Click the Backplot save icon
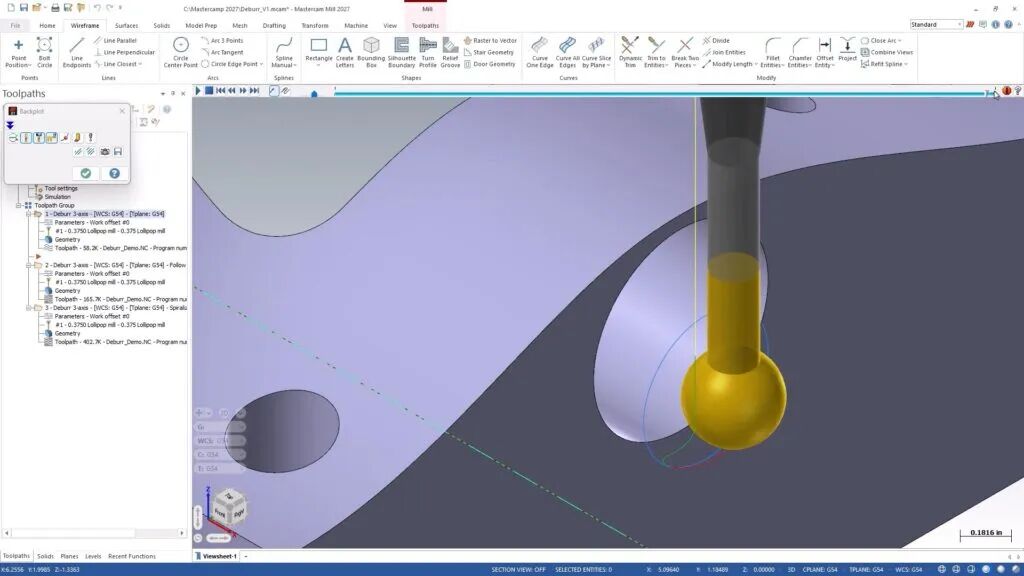 [x=118, y=152]
